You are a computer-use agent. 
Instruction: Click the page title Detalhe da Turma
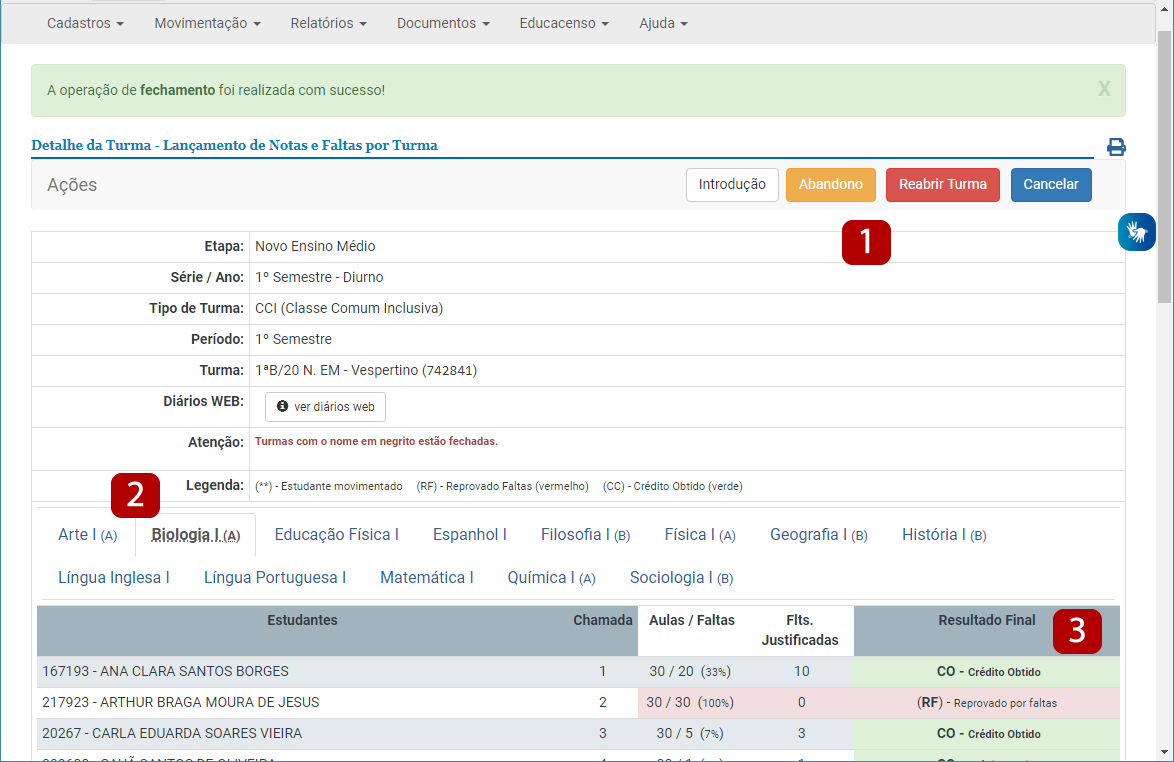[234, 145]
